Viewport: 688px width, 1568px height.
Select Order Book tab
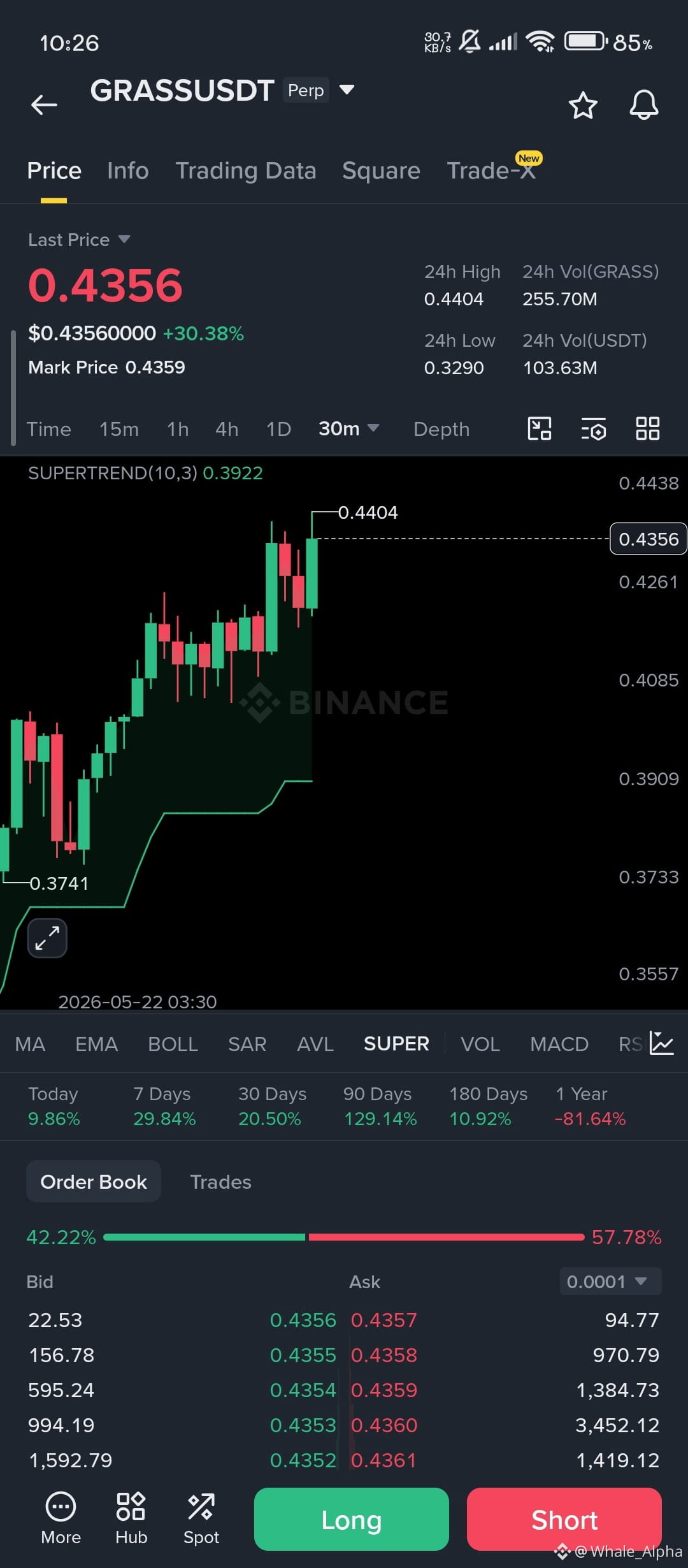tap(94, 1182)
